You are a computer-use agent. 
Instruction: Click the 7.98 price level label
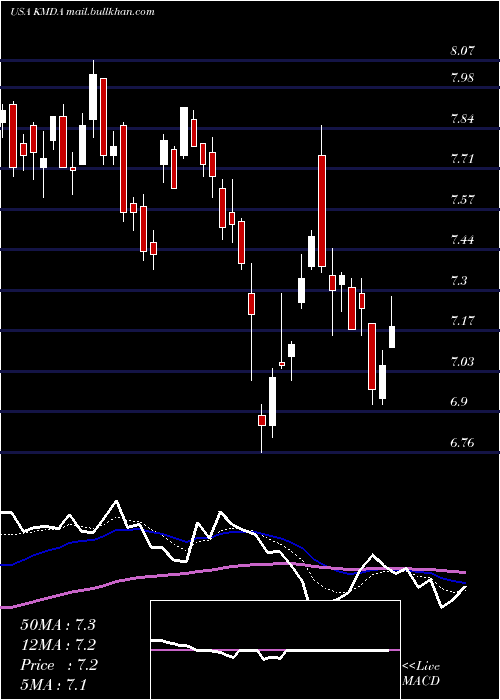click(x=462, y=79)
